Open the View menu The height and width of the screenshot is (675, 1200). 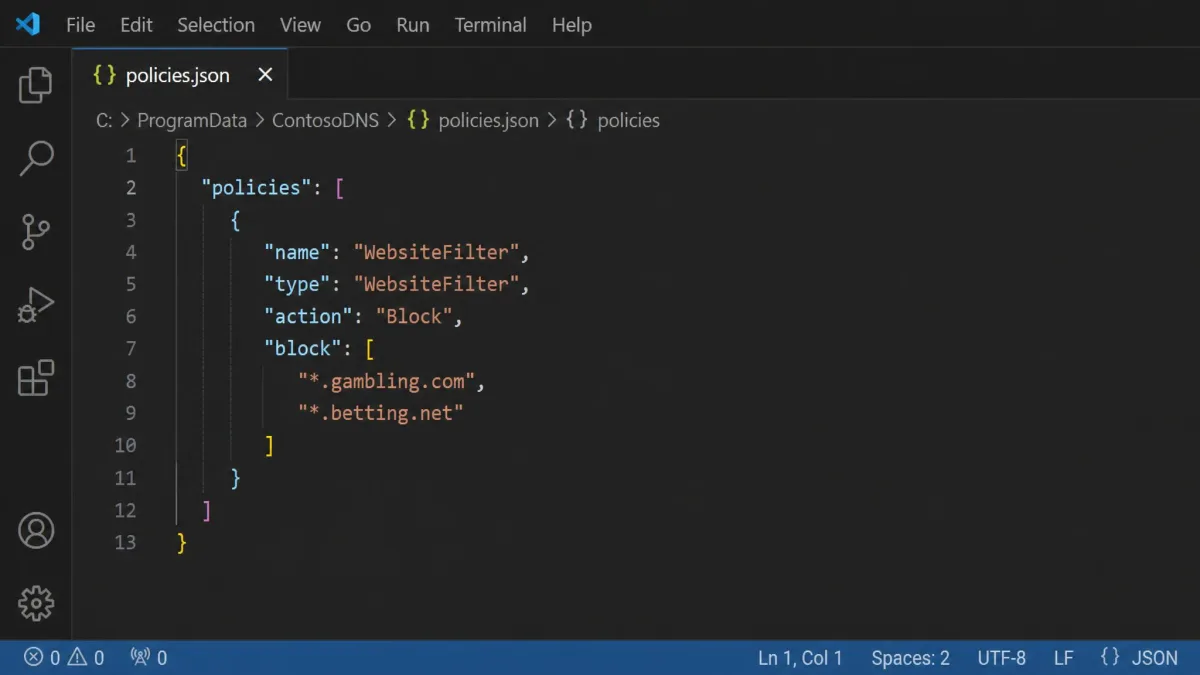pos(300,25)
